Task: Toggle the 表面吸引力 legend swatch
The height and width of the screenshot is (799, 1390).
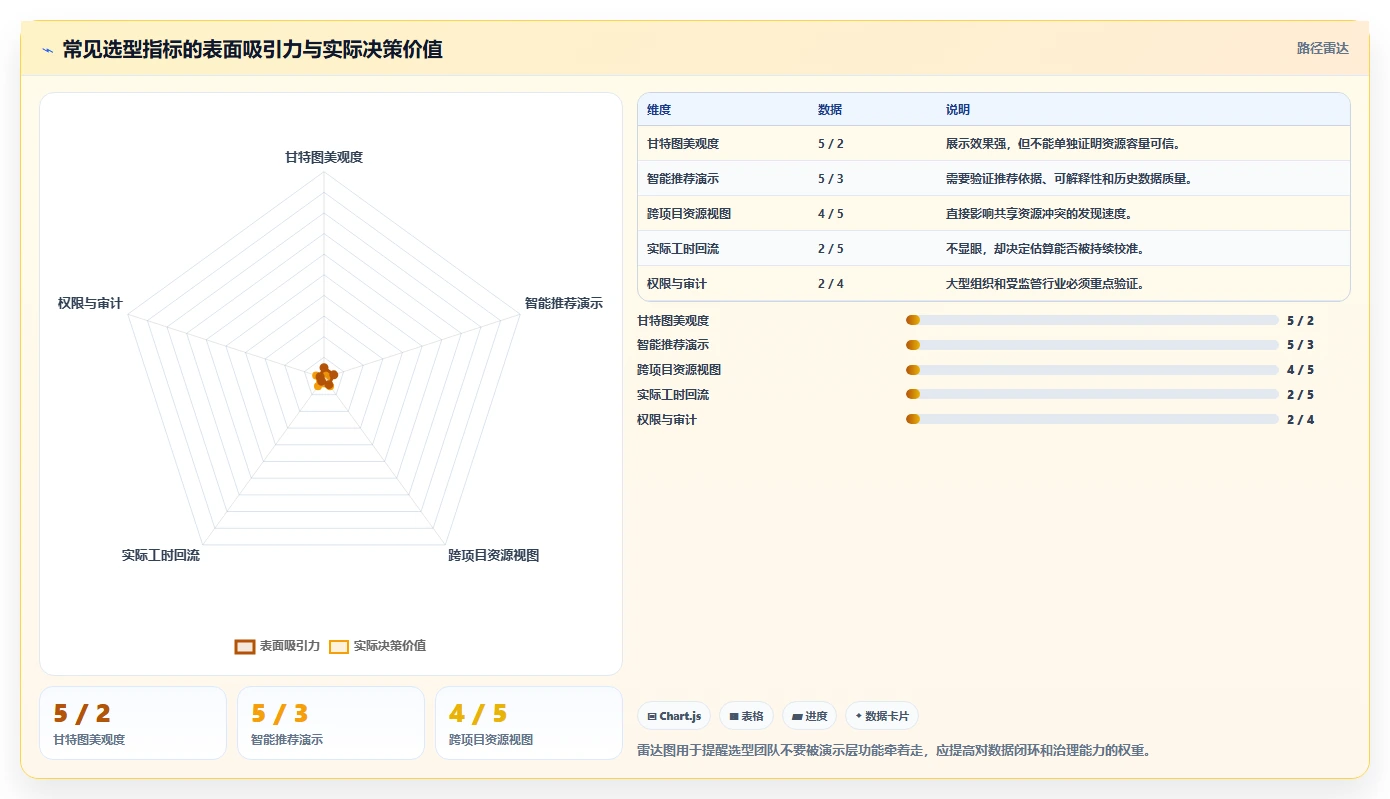Action: (245, 646)
